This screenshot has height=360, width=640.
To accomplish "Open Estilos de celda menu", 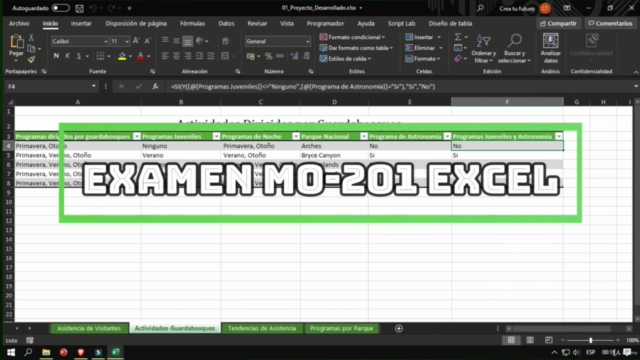I will coord(345,59).
